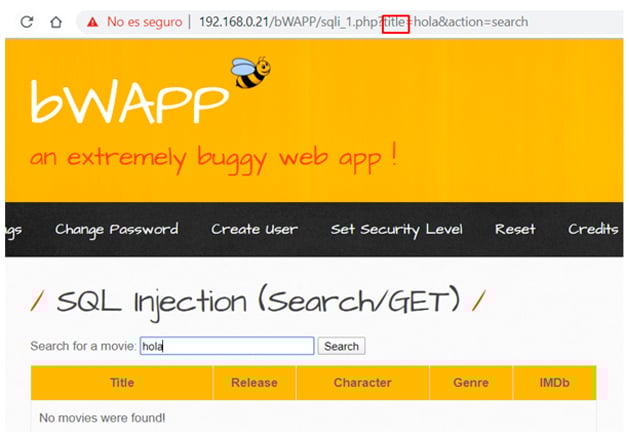Open the Credits menu item
Viewport: 629px width, 437px height.
(593, 229)
